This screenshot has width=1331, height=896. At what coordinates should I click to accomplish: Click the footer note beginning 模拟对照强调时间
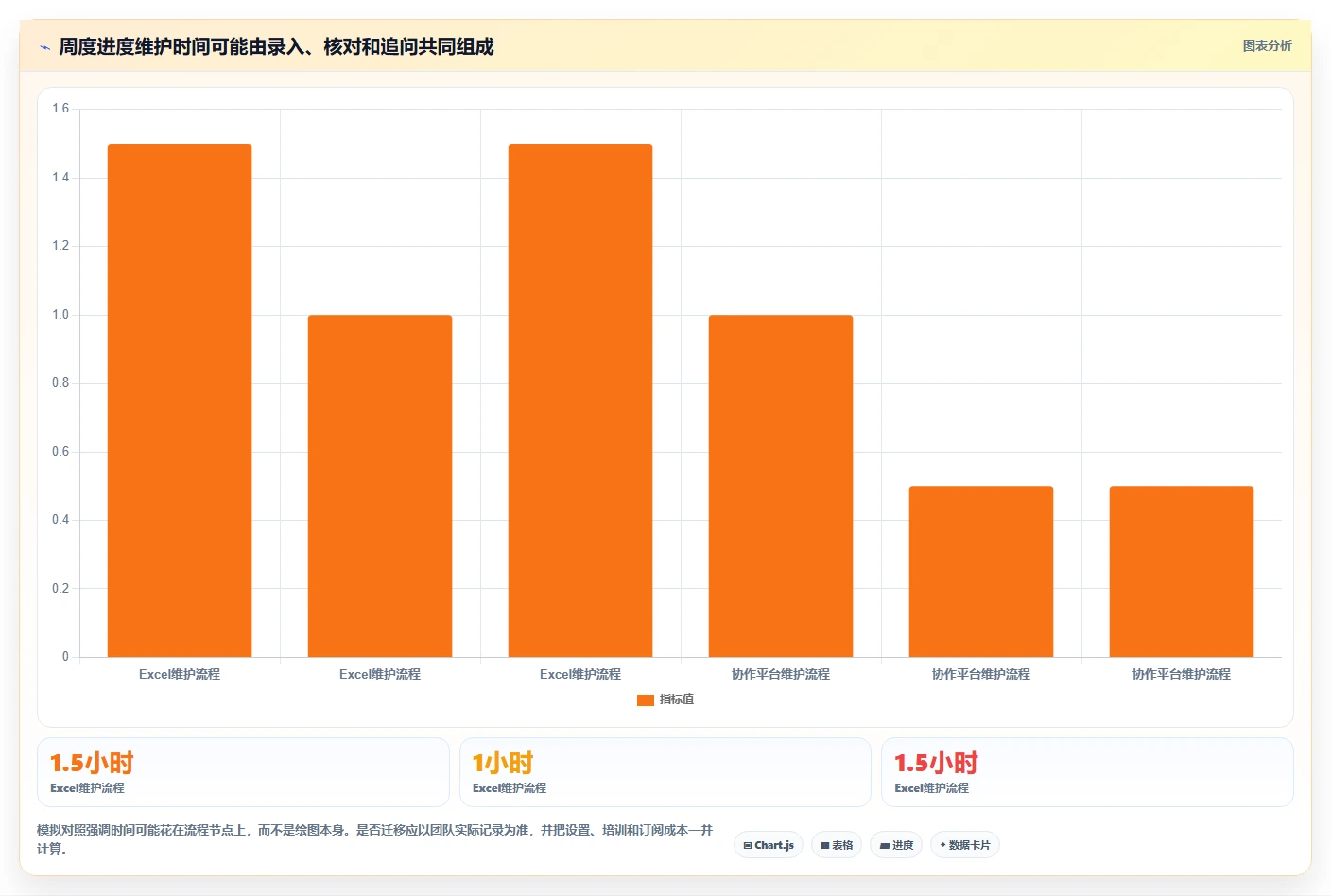[375, 839]
